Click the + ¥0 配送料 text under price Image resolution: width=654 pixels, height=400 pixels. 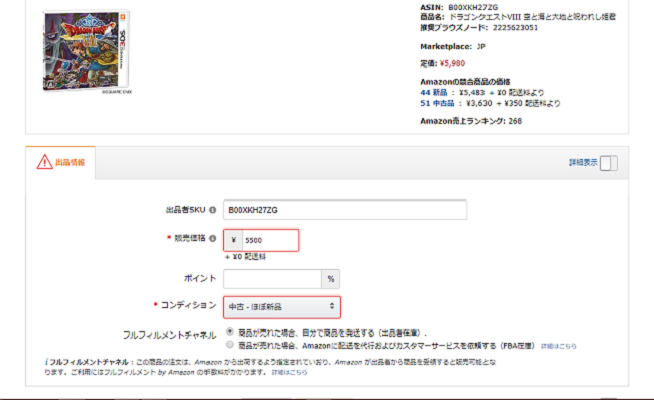[245, 257]
